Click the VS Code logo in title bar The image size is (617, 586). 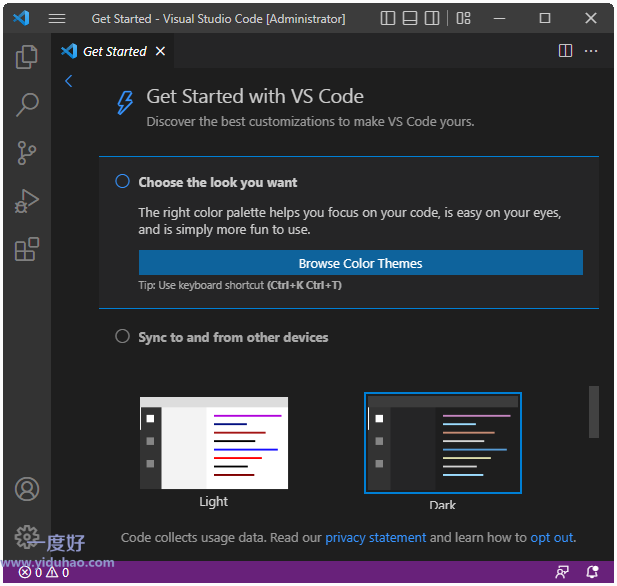[21, 18]
